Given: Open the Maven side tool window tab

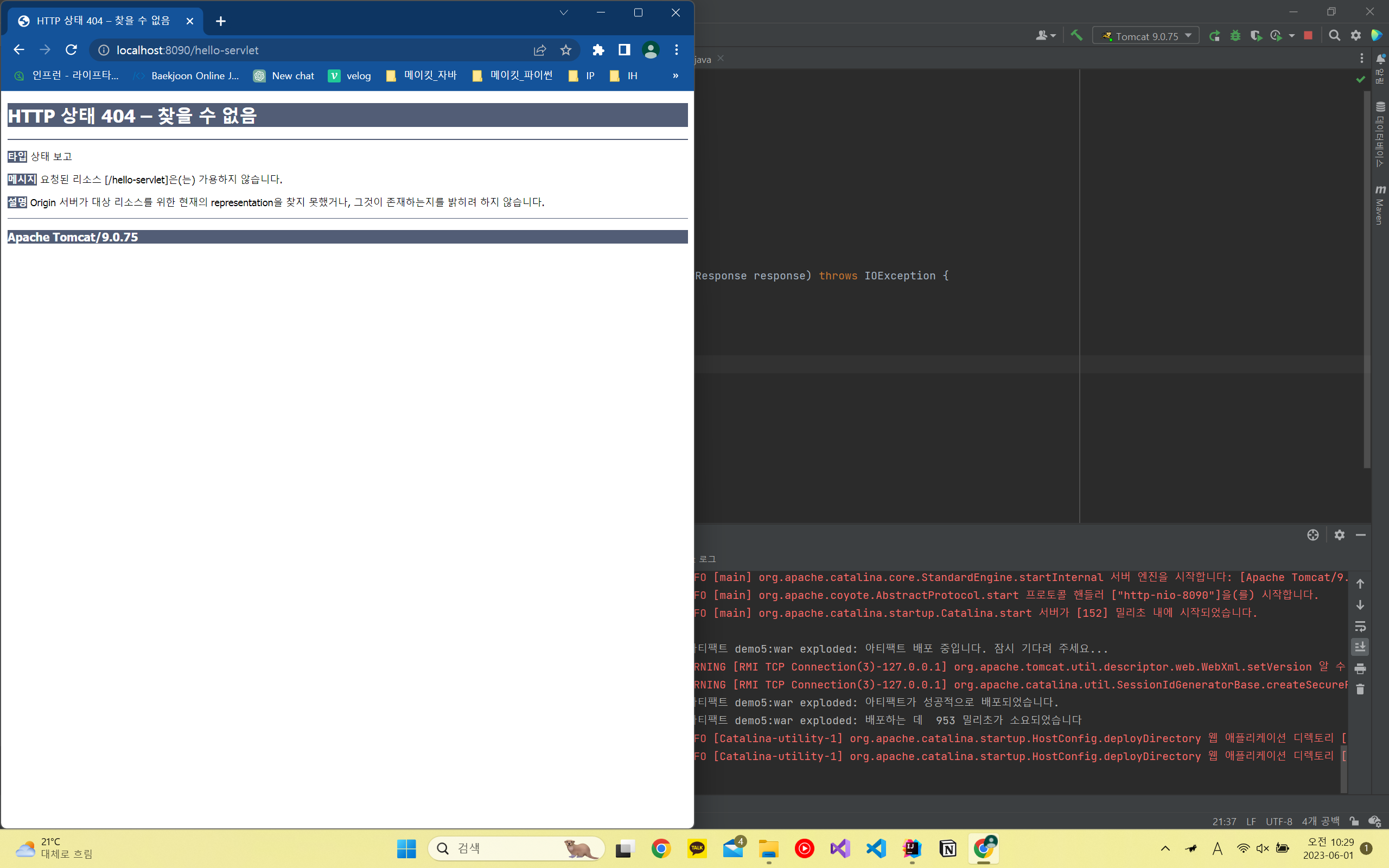Looking at the screenshot, I should 1380,205.
